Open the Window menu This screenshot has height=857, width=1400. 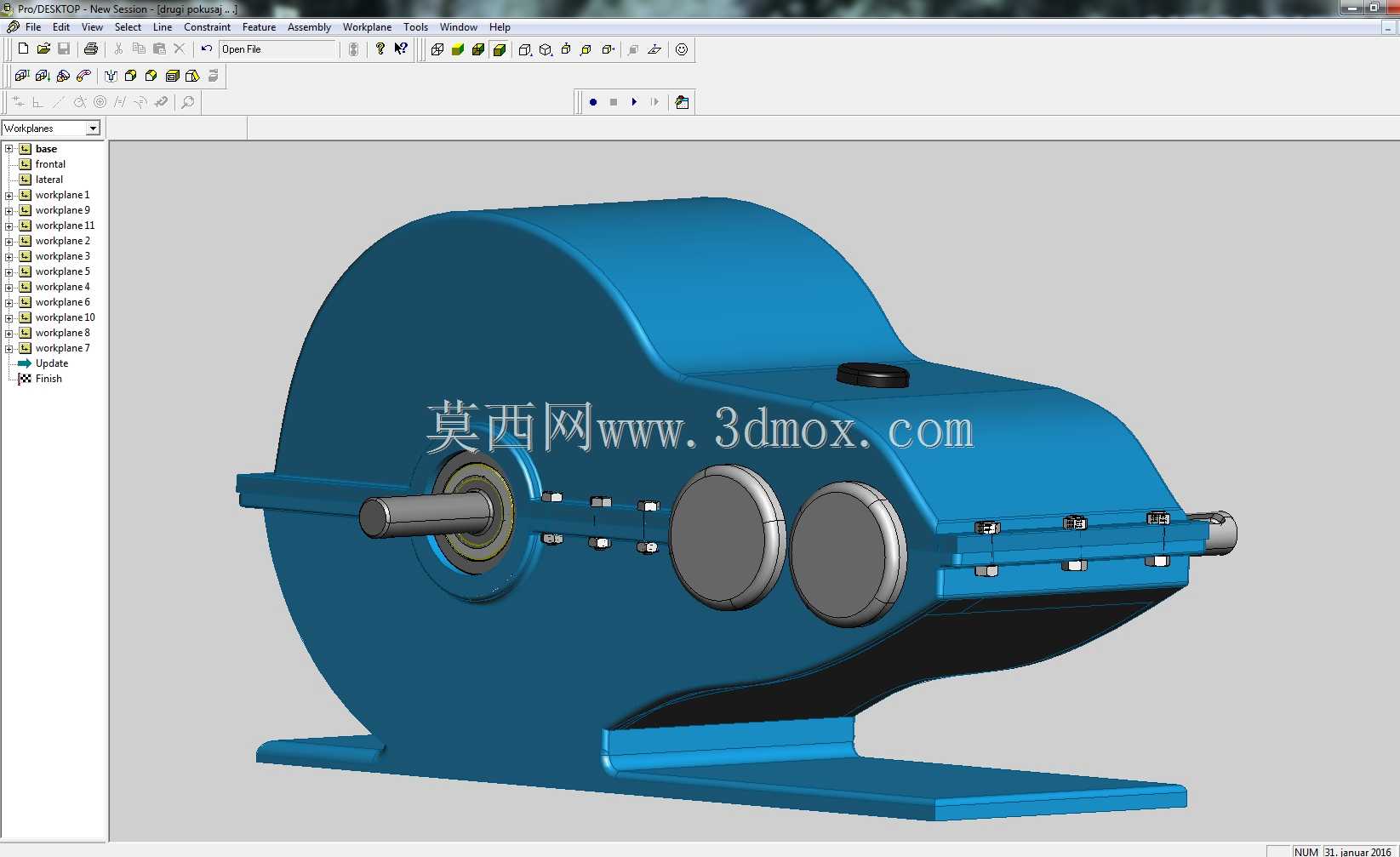click(458, 27)
